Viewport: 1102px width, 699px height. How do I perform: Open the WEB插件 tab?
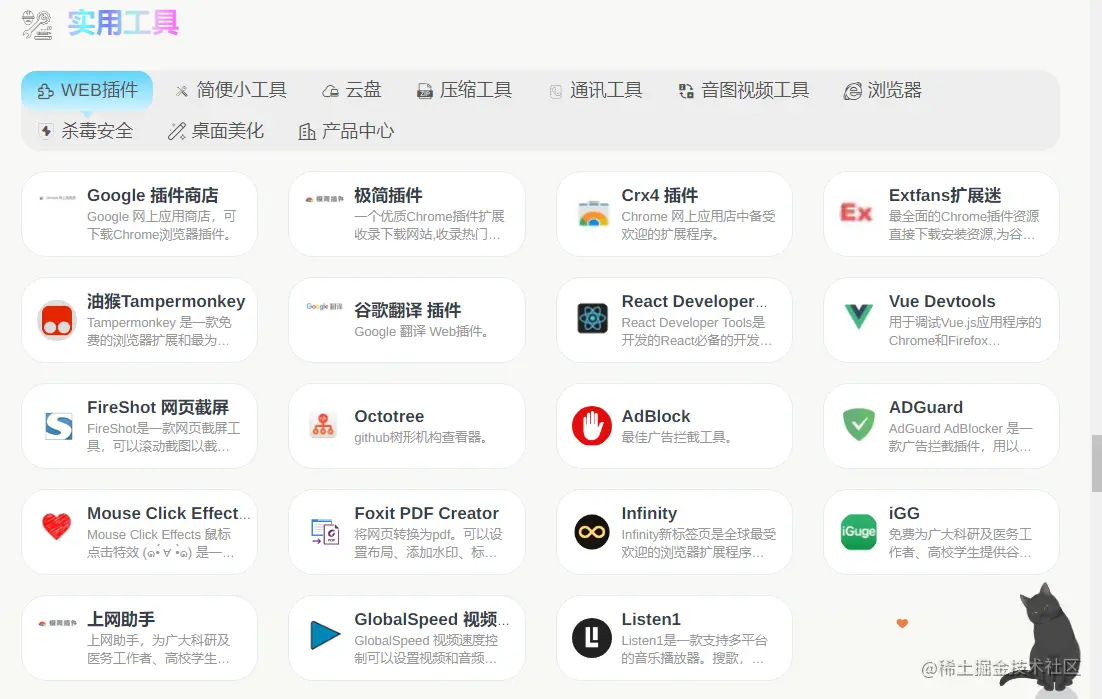coord(87,91)
